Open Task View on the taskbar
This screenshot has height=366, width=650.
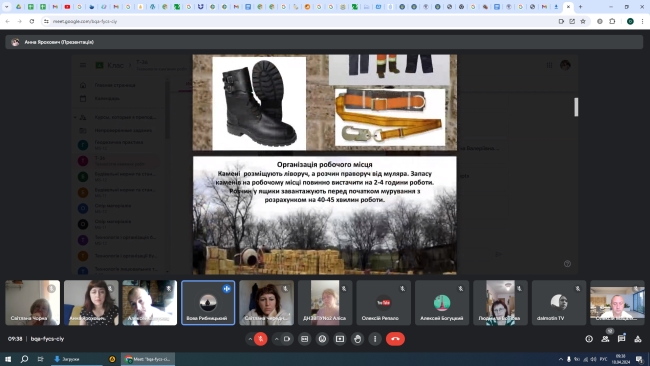[40, 359]
